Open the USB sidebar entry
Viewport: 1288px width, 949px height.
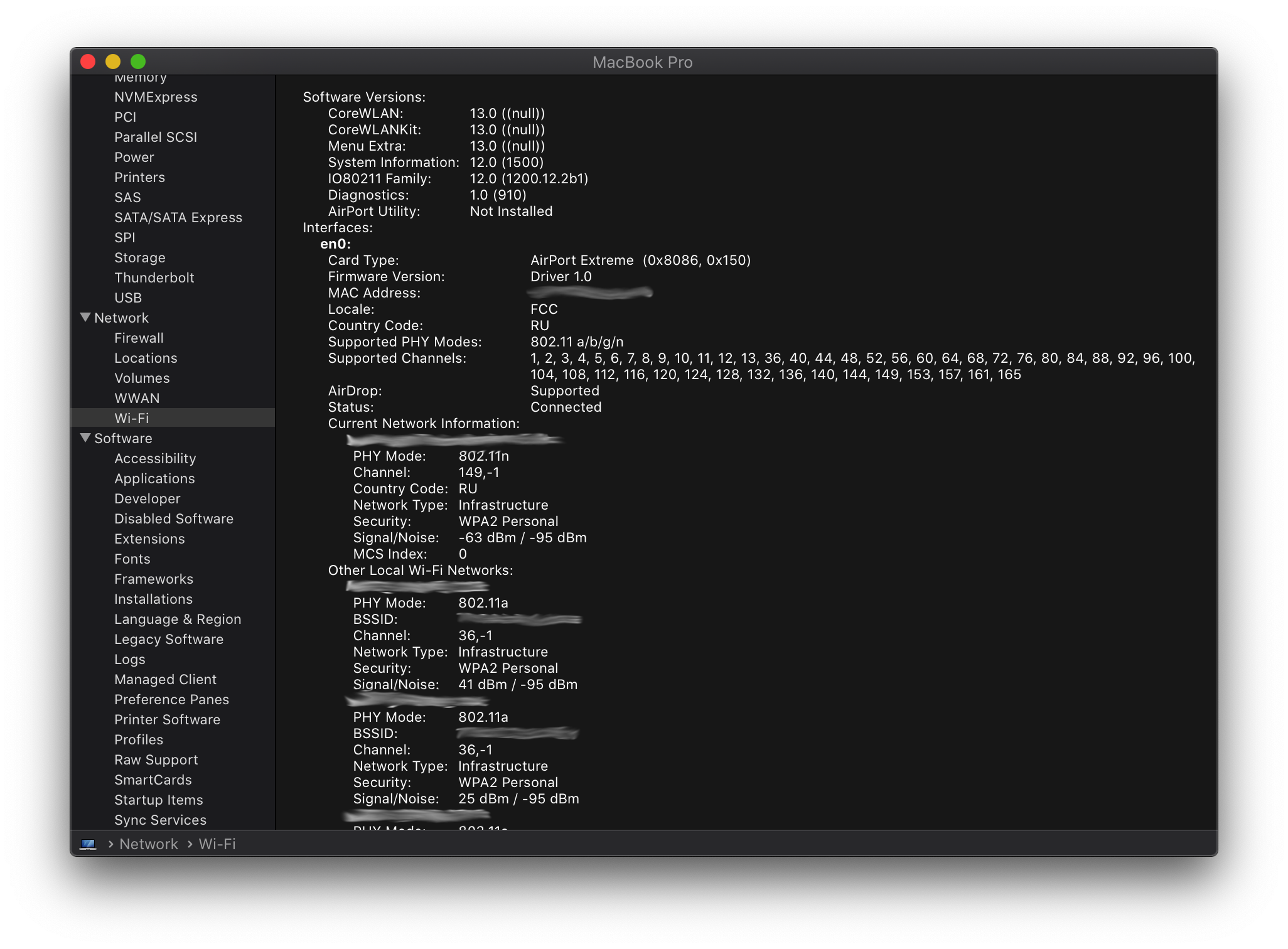(x=128, y=298)
